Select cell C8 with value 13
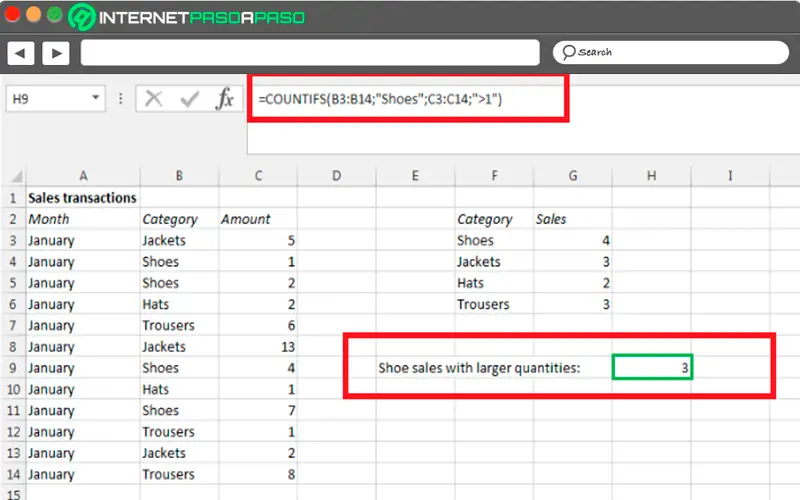 [258, 347]
